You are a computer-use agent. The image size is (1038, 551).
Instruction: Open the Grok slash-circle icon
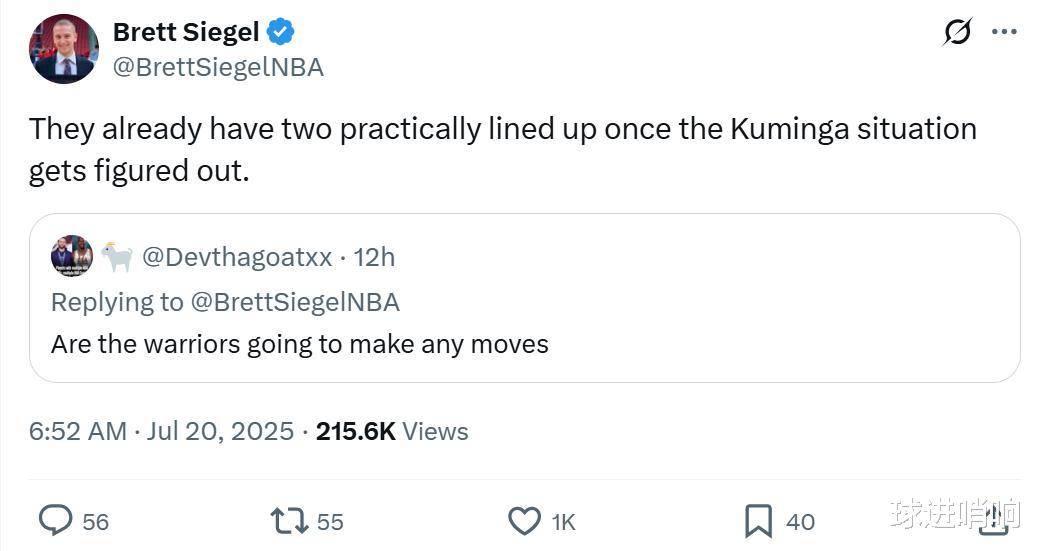[957, 31]
